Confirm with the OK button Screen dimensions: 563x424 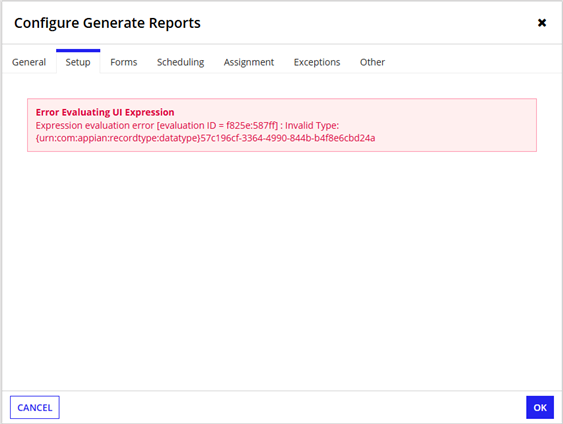point(540,407)
